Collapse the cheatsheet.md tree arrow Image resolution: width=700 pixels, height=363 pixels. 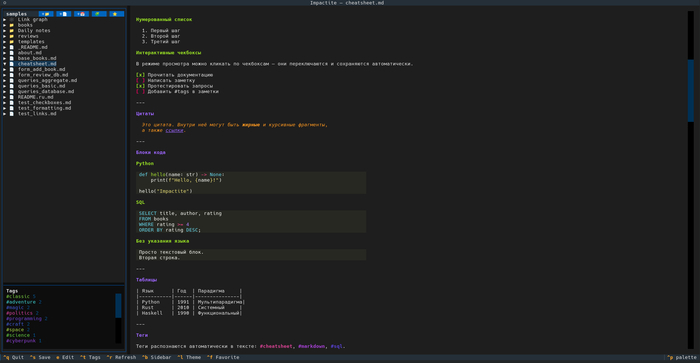point(4,64)
